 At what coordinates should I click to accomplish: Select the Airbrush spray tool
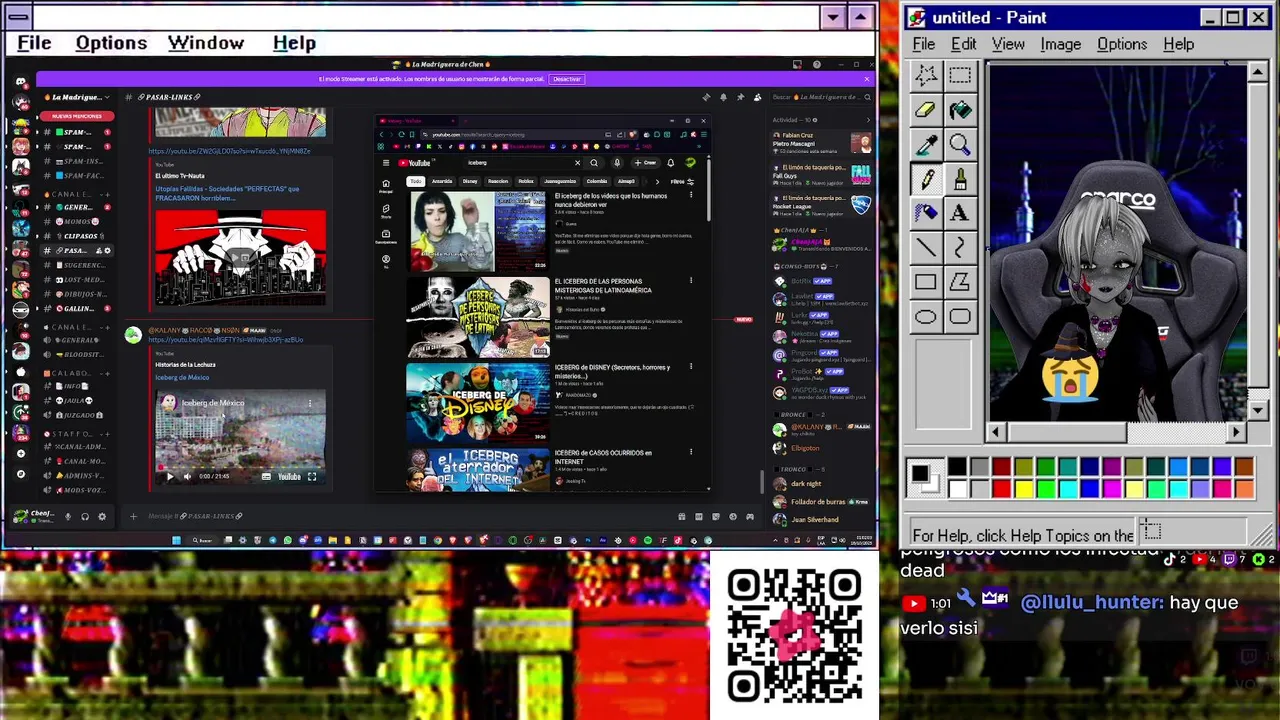coord(925,213)
